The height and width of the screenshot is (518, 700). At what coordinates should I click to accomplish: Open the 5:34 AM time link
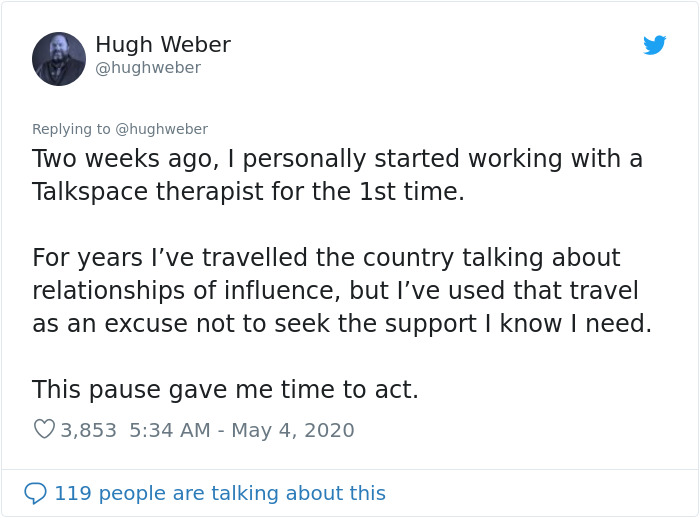[x=170, y=430]
